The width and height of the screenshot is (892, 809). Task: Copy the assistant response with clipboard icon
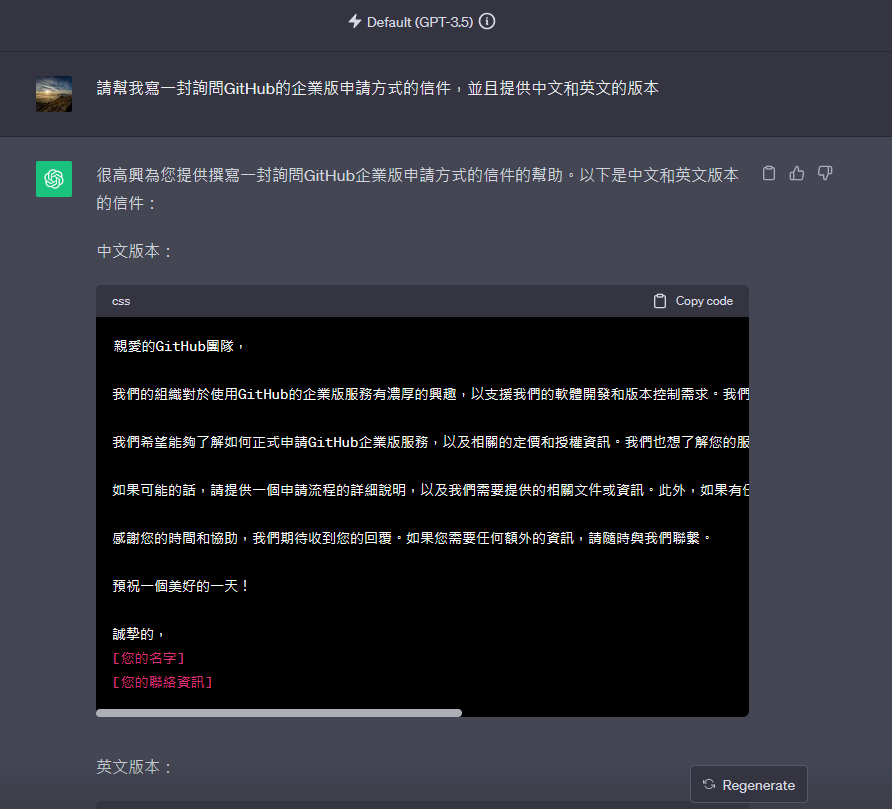(769, 173)
